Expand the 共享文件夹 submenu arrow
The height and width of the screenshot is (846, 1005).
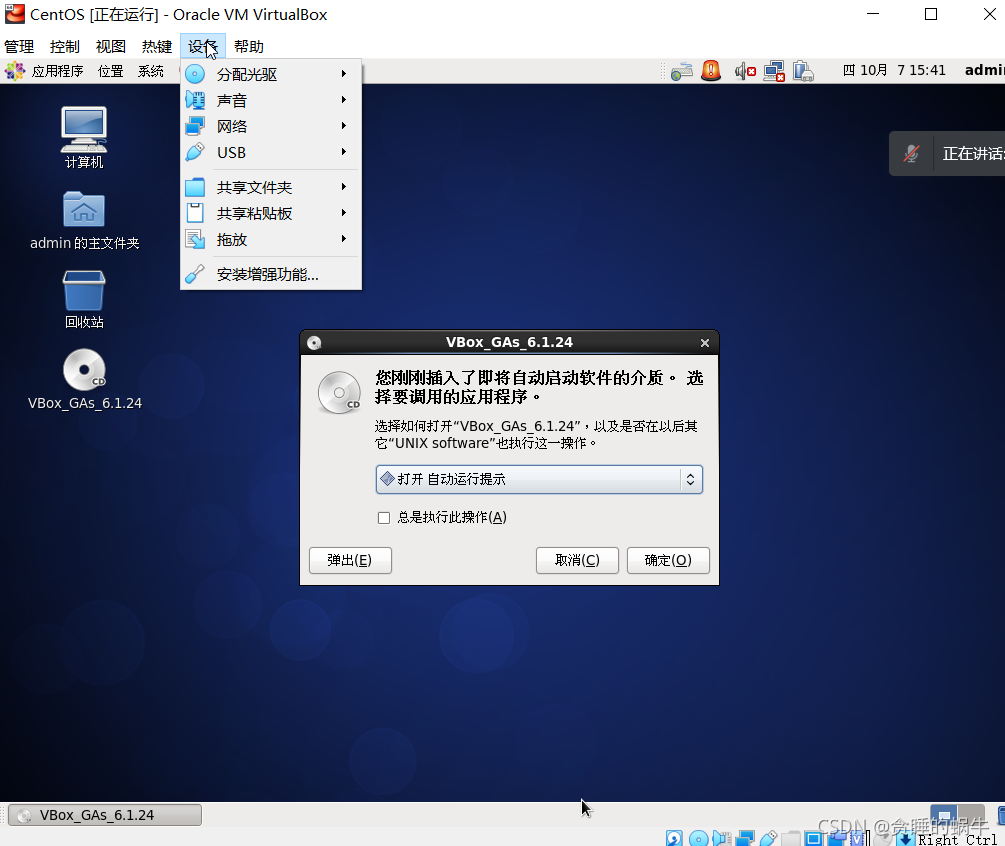coord(344,187)
